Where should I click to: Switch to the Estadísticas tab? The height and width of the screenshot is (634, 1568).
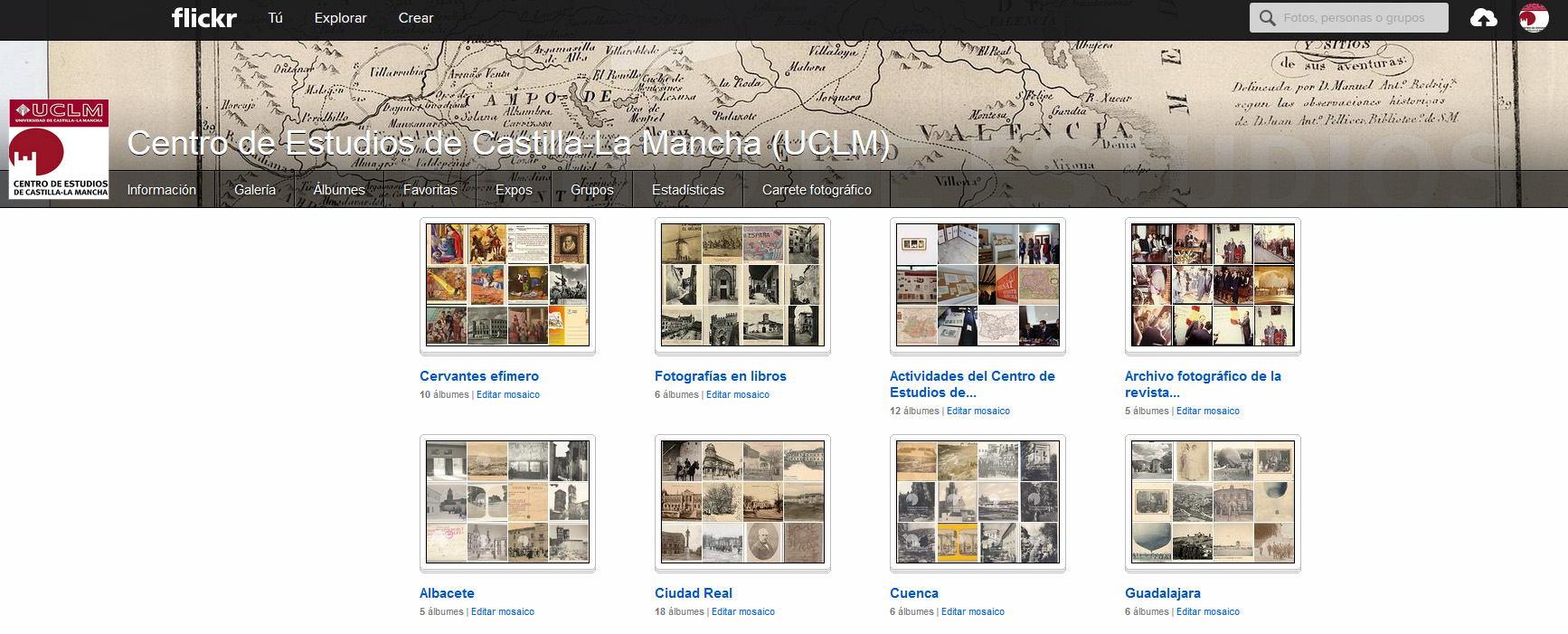point(687,190)
